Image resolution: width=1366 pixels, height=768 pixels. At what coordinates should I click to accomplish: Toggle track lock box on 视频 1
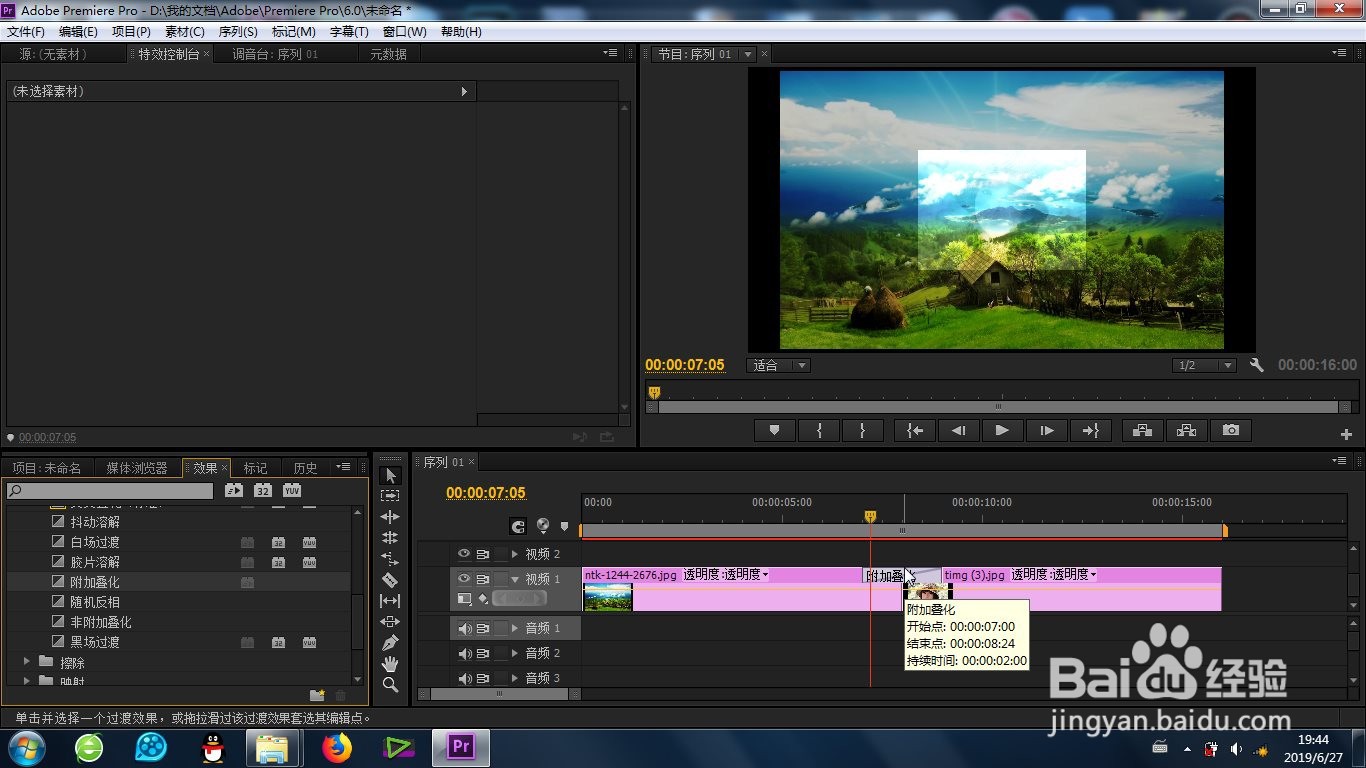coord(501,578)
